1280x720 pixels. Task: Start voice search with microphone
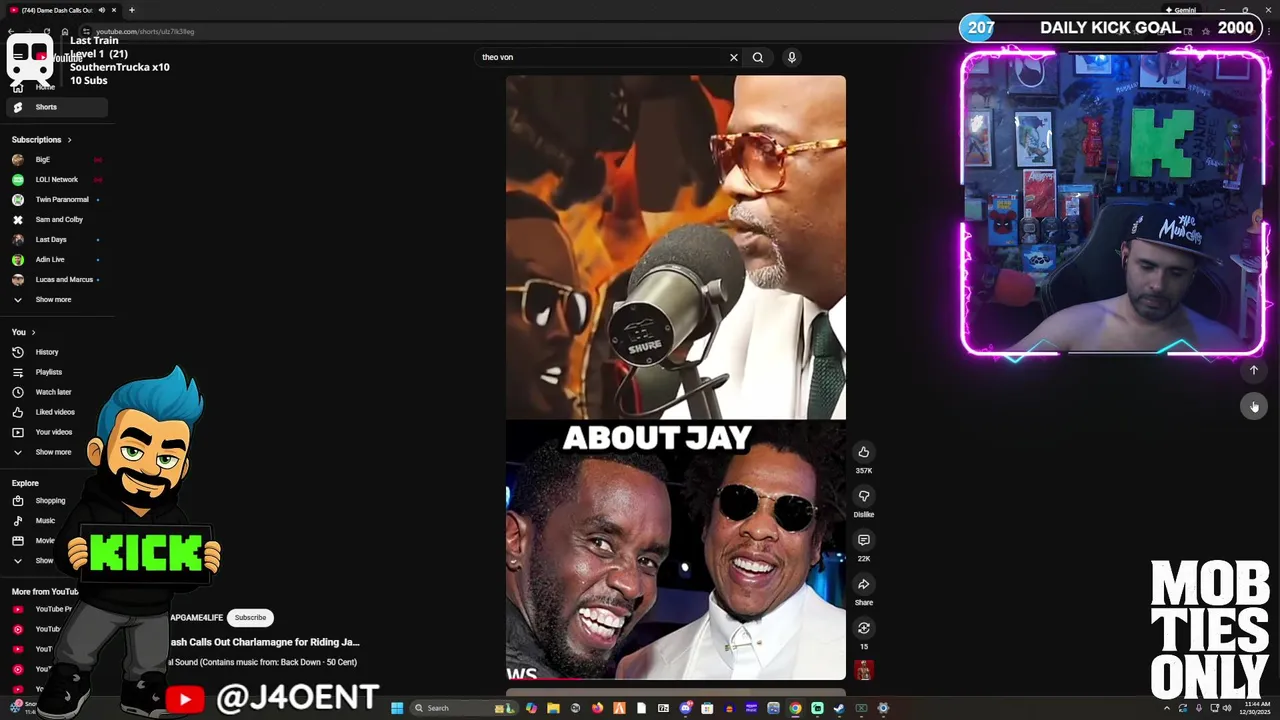click(791, 57)
